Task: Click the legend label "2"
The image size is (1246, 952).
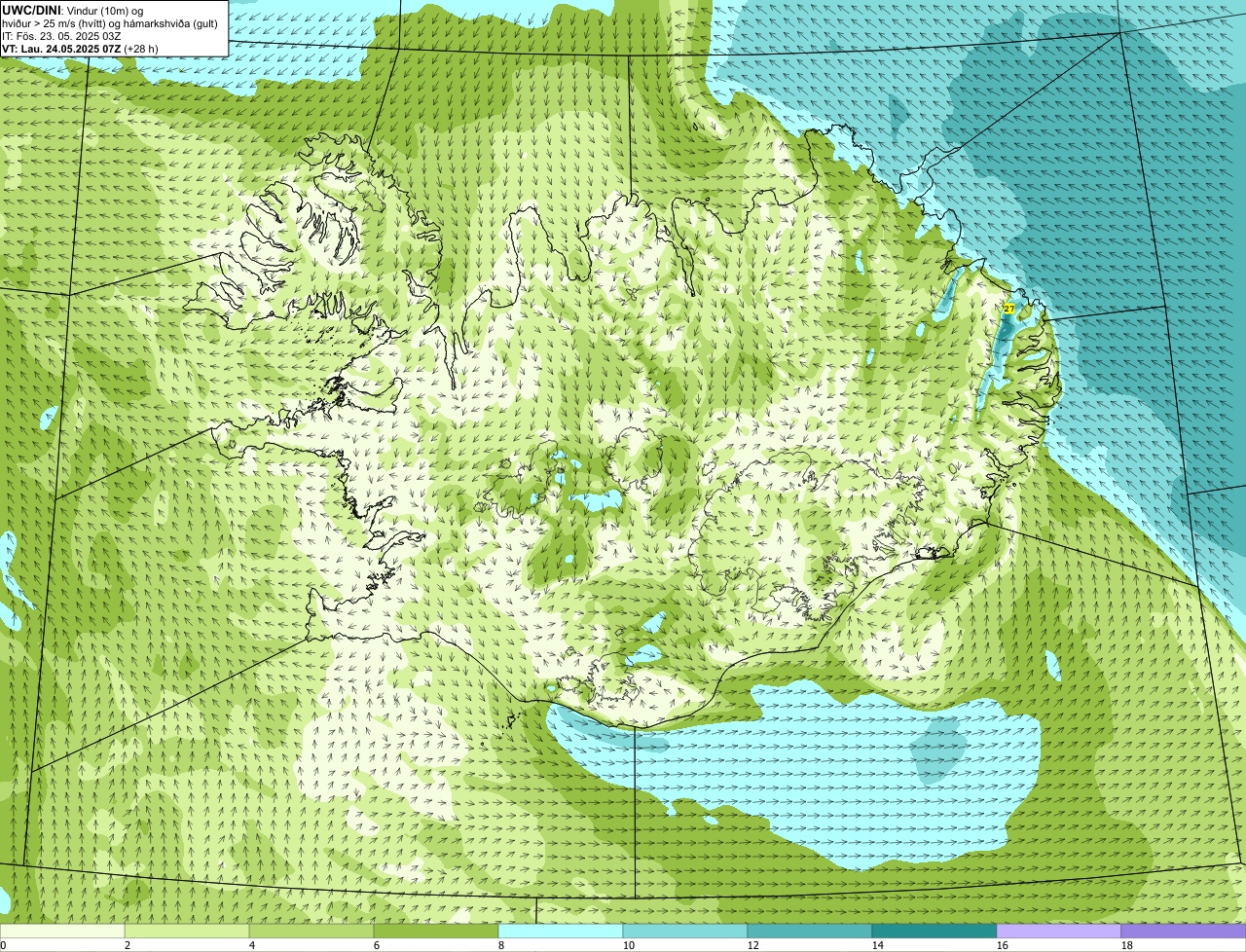Action: click(x=128, y=945)
